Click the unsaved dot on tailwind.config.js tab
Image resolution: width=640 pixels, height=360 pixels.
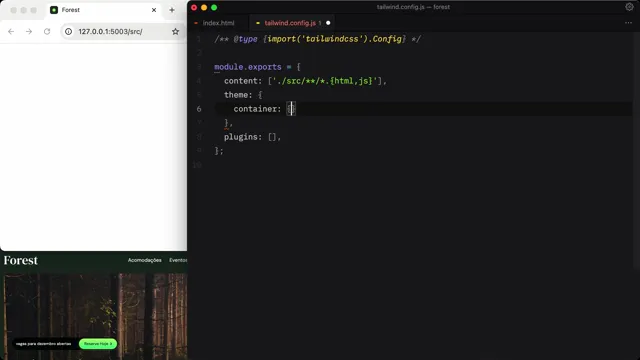click(x=328, y=23)
